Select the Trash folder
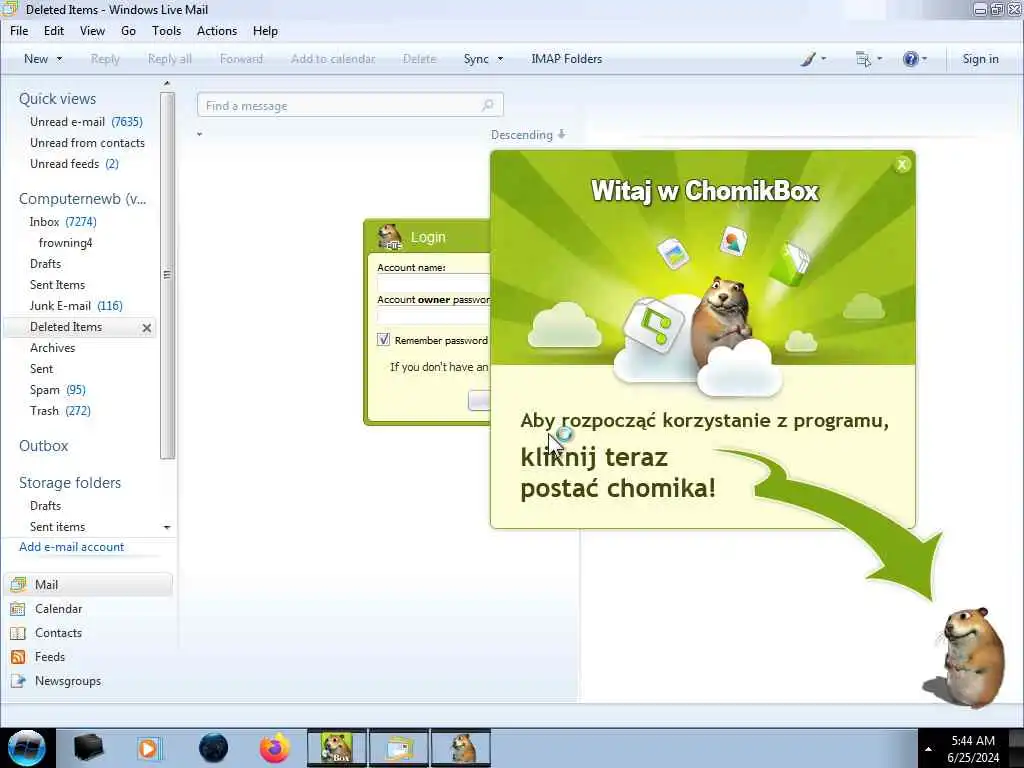1024x768 pixels. pyautogui.click(x=60, y=411)
